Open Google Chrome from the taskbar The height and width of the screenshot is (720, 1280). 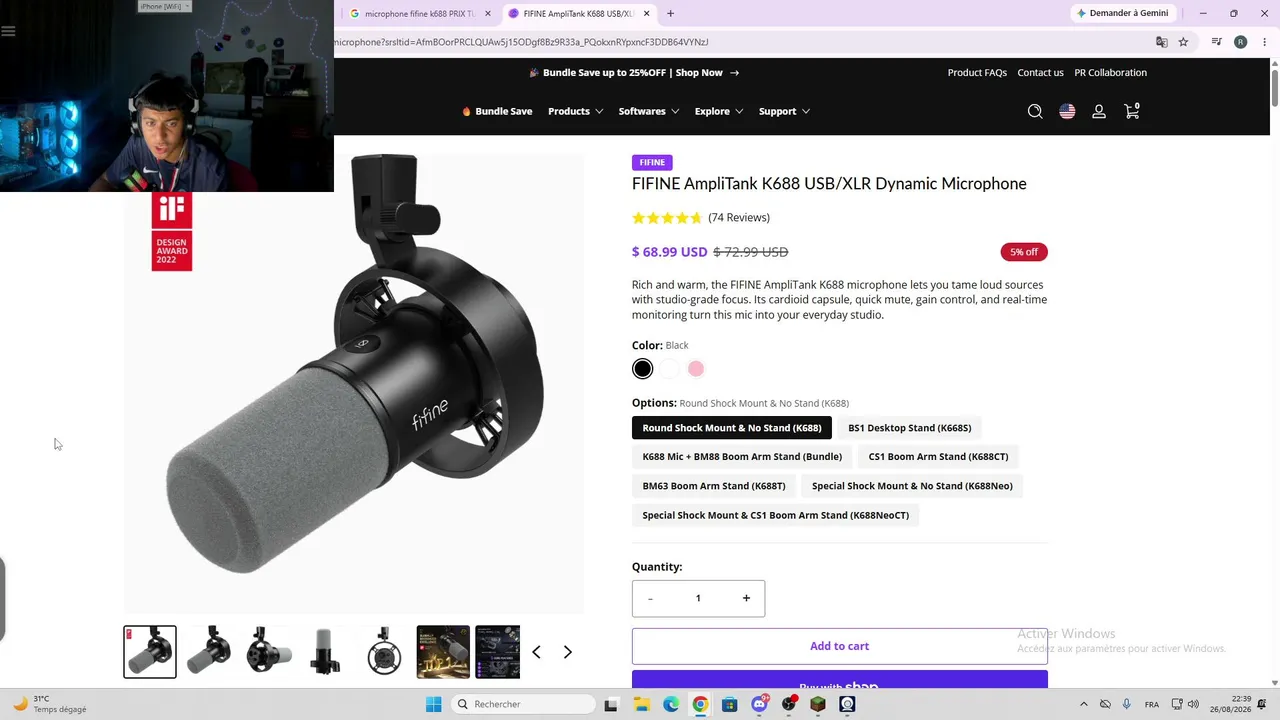tap(700, 704)
